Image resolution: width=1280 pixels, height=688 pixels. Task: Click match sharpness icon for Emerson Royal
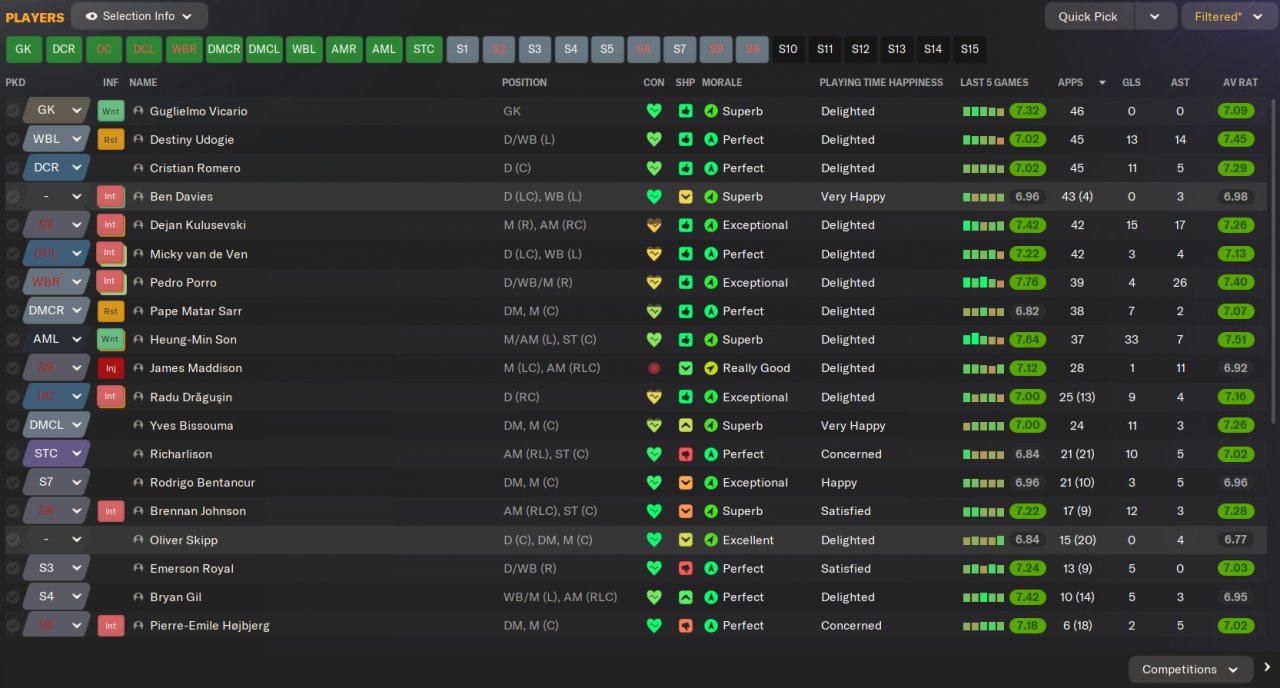tap(685, 568)
